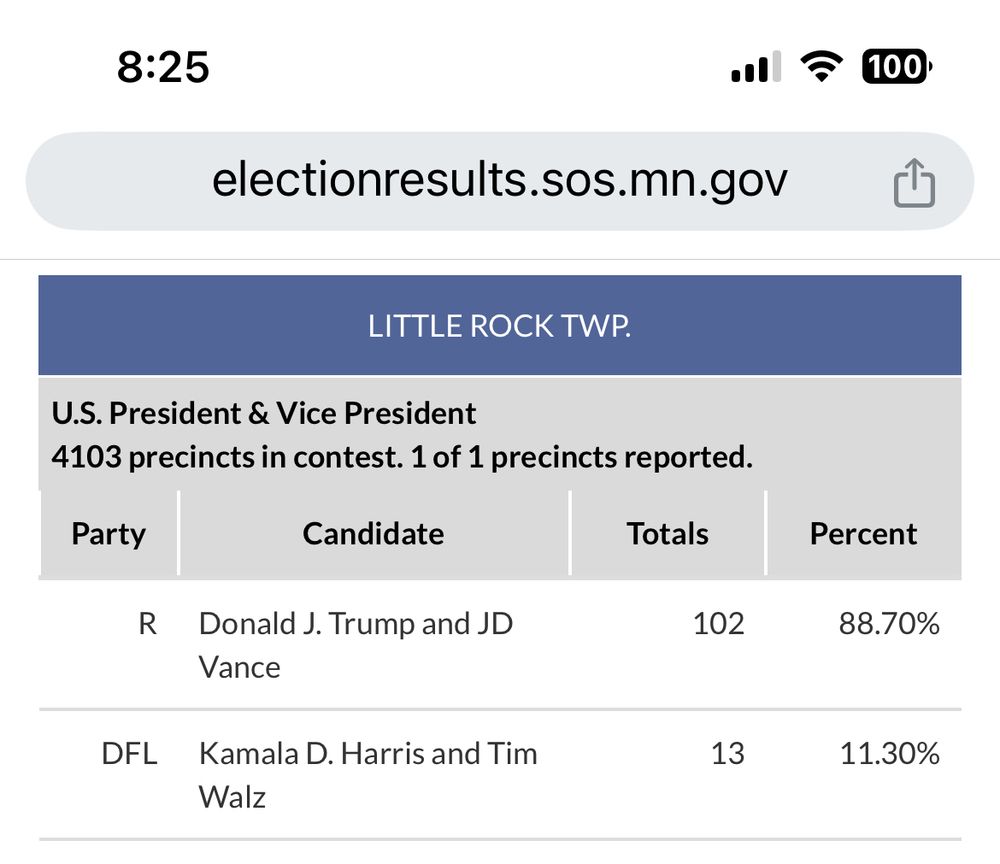Tap the R party label
This screenshot has width=1000, height=864.
(147, 624)
